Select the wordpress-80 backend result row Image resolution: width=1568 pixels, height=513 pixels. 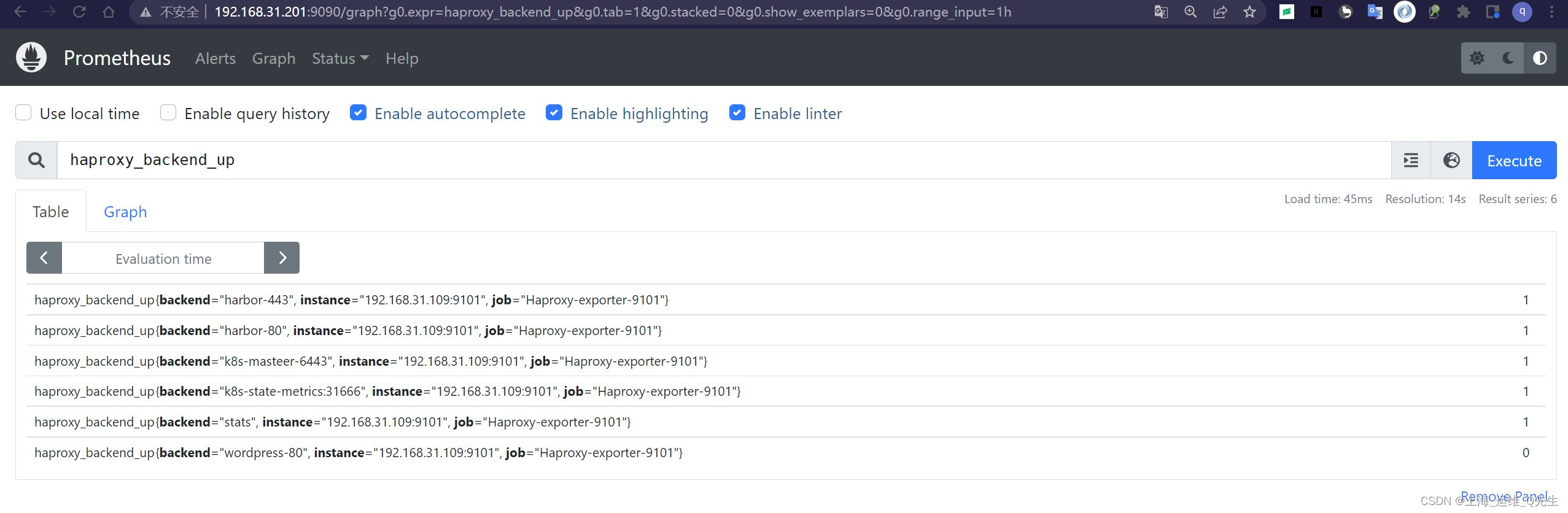click(786, 453)
